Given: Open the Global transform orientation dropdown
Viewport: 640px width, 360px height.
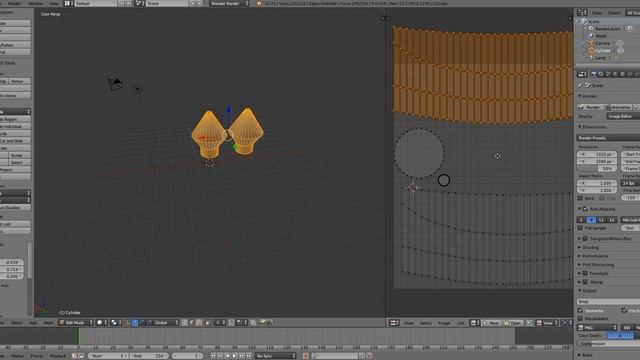Looking at the screenshot, I should tap(166, 322).
